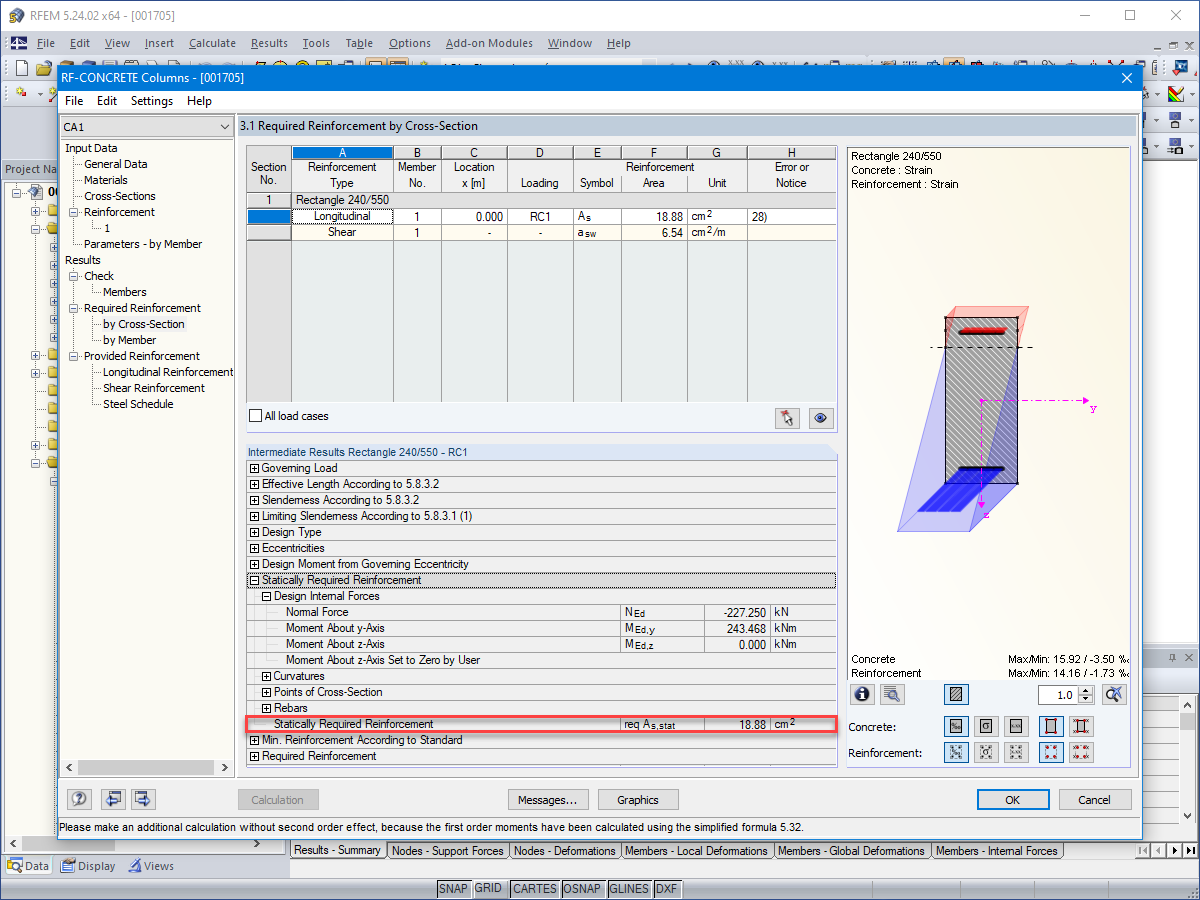Click the jump-to-graphic arrow icon below the results table
Image resolution: width=1200 pixels, height=900 pixels.
[x=787, y=418]
